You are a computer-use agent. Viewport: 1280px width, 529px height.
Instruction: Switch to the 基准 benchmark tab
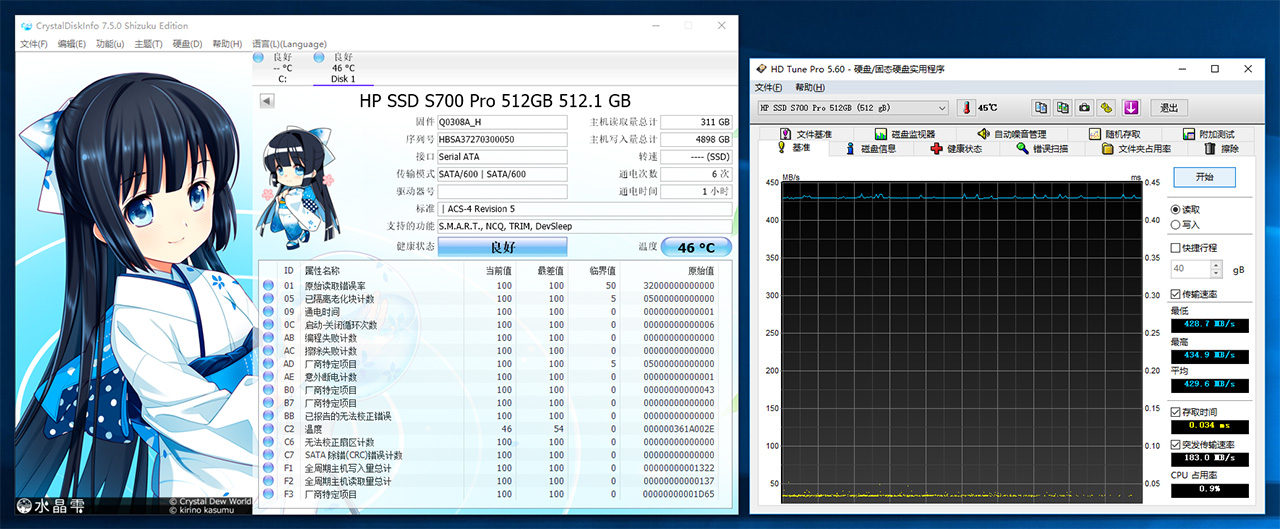(x=792, y=148)
